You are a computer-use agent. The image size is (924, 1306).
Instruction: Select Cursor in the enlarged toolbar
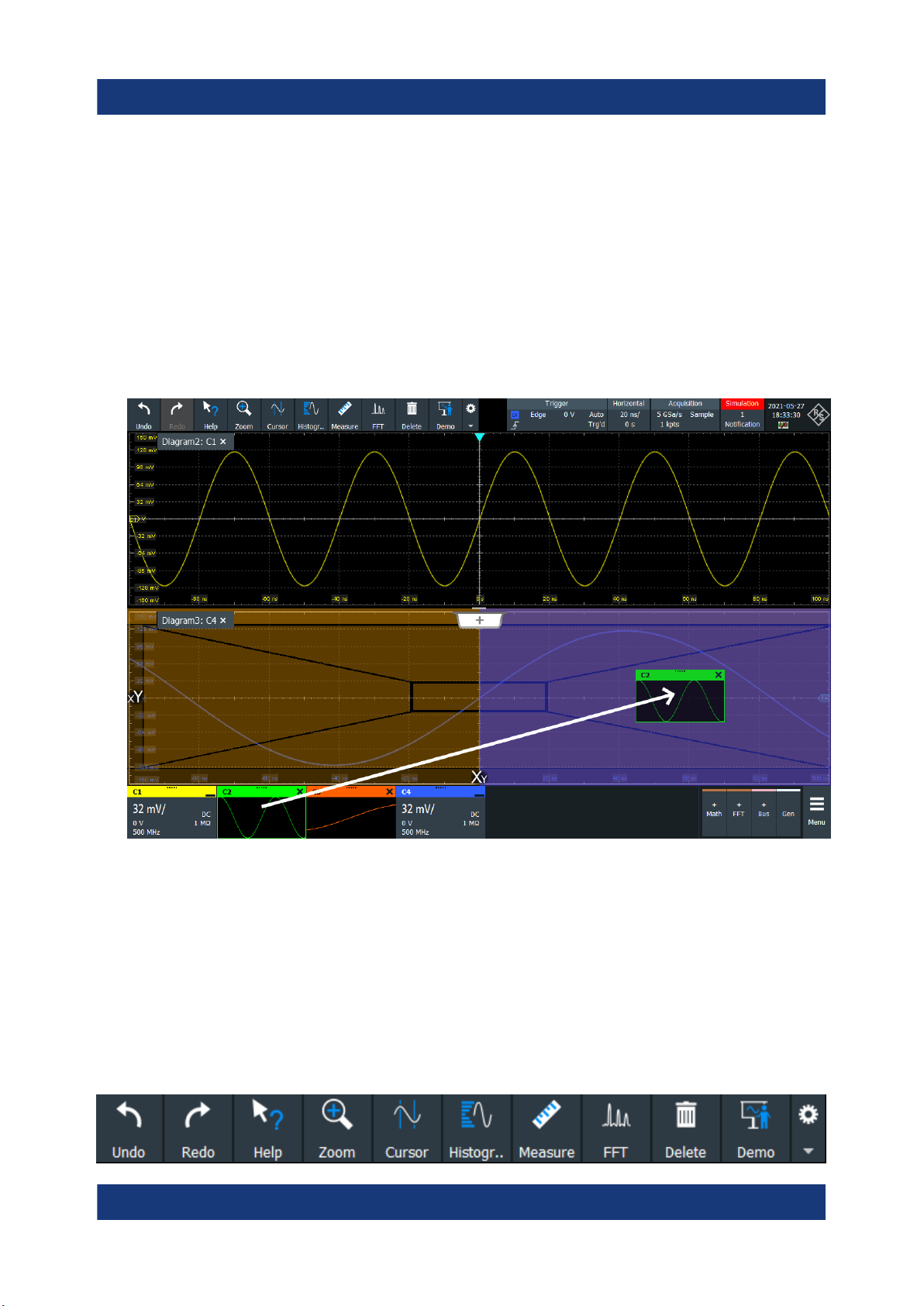click(407, 1129)
